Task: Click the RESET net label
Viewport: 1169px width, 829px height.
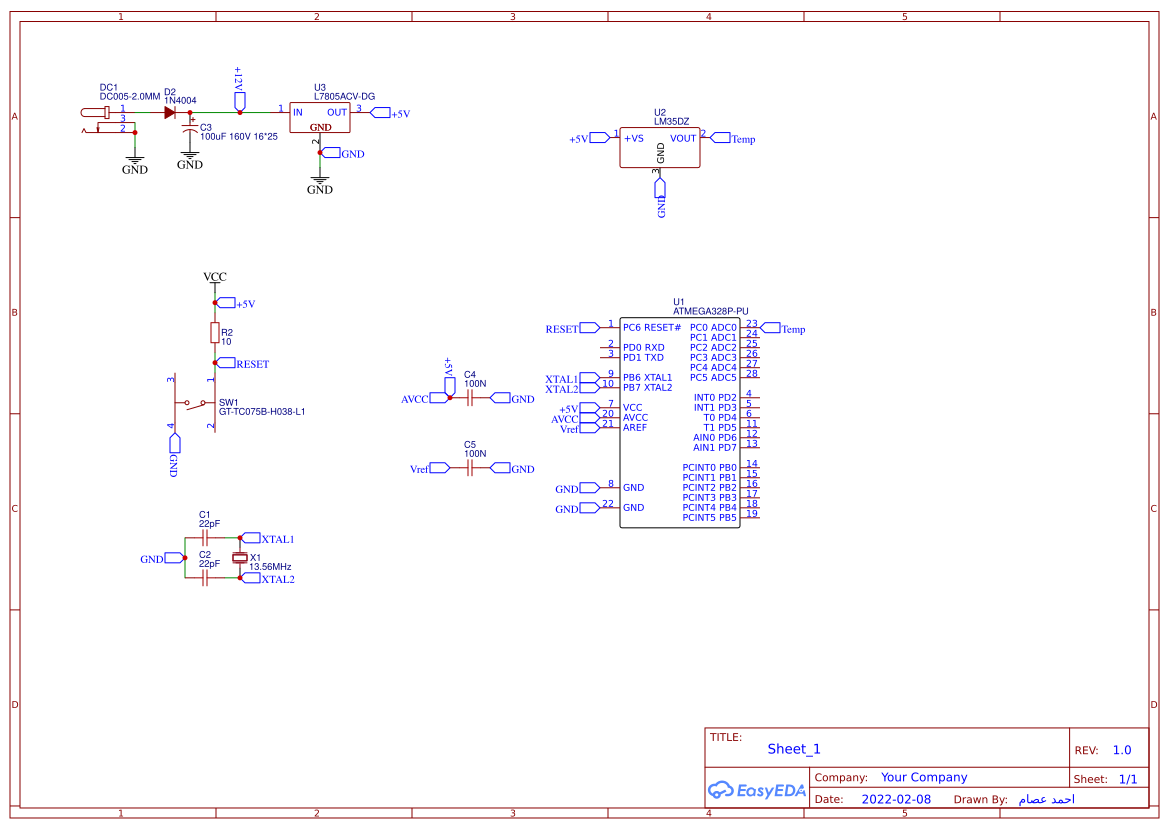Action: [239, 363]
